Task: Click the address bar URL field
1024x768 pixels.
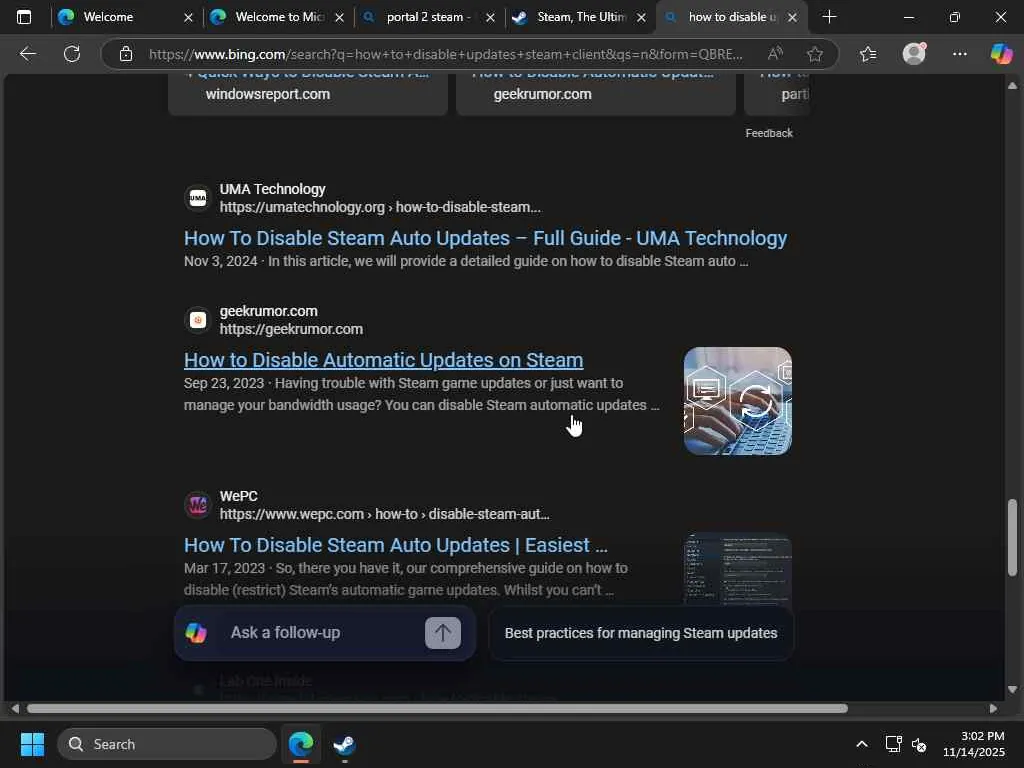Action: (445, 54)
